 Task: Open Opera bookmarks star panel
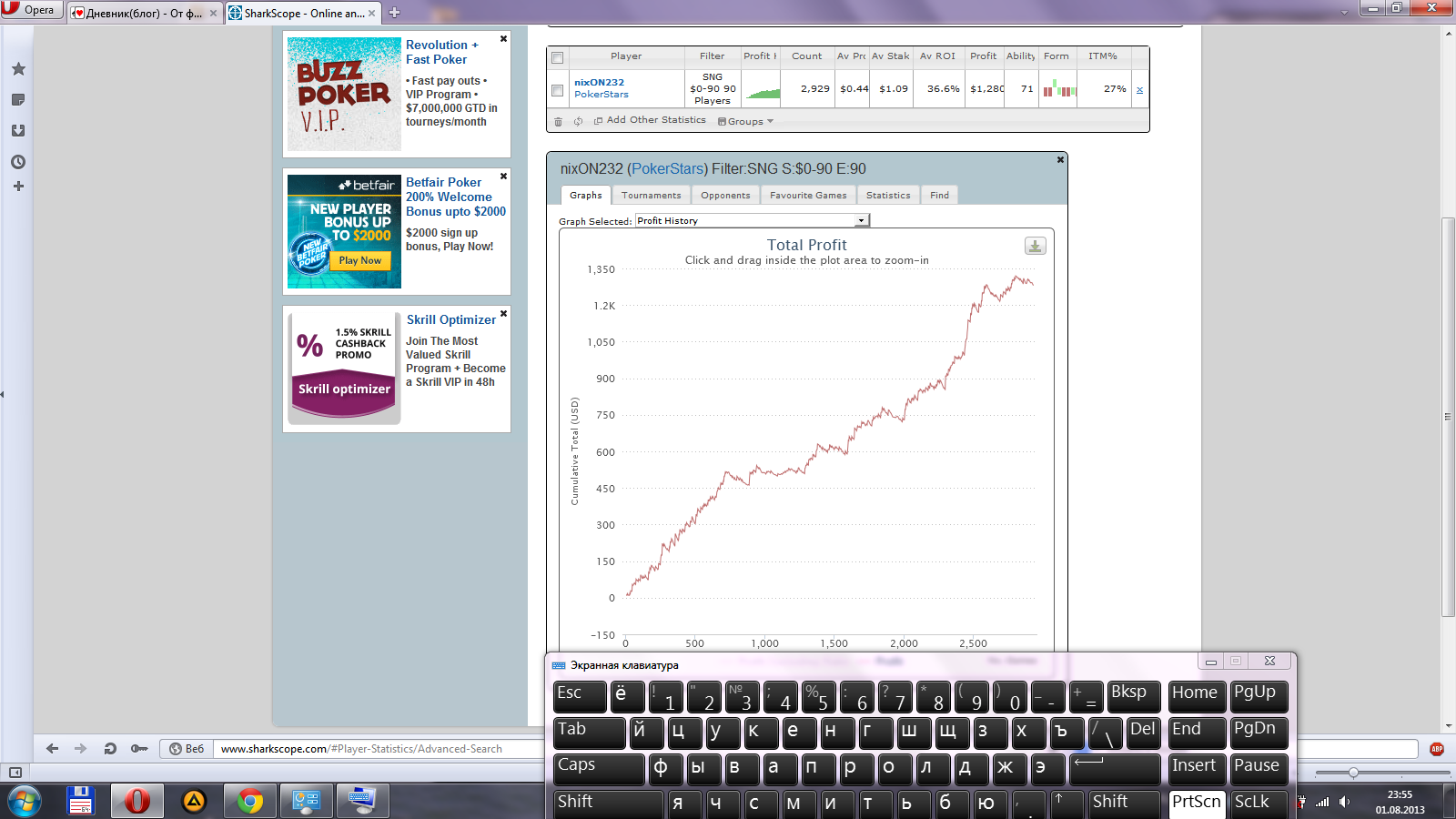tap(17, 69)
